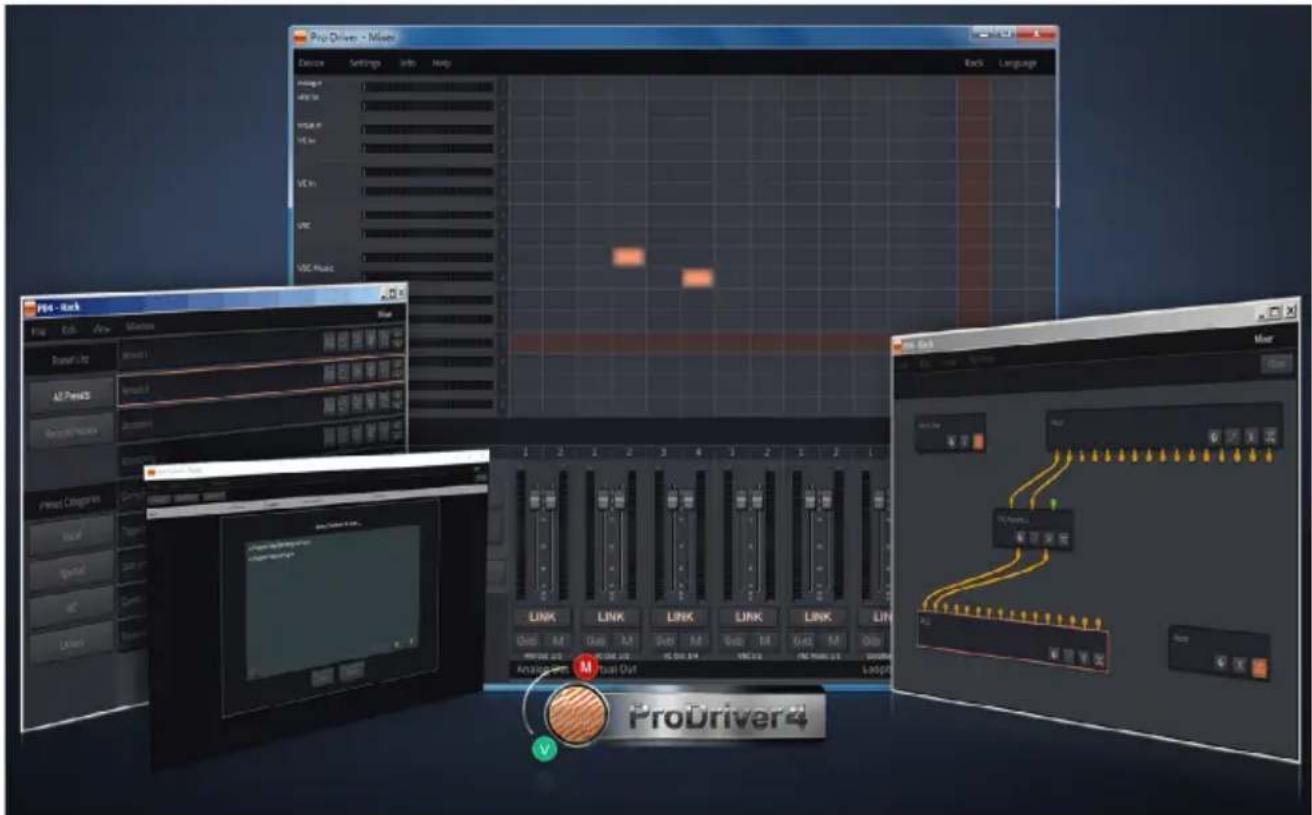
Task: Switch to the Loopback tab in the mixer
Action: pyautogui.click(x=876, y=668)
